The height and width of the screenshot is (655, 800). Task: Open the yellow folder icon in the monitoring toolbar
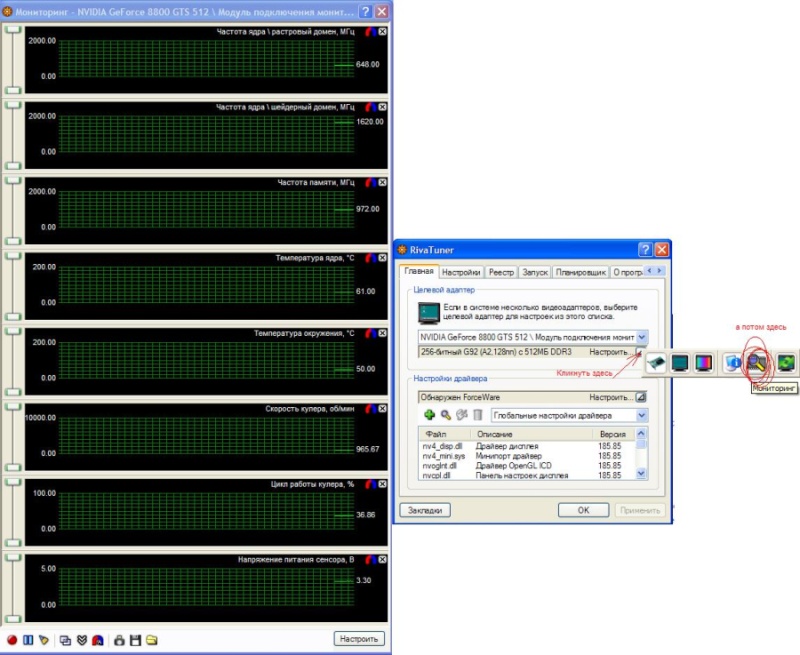[x=152, y=640]
